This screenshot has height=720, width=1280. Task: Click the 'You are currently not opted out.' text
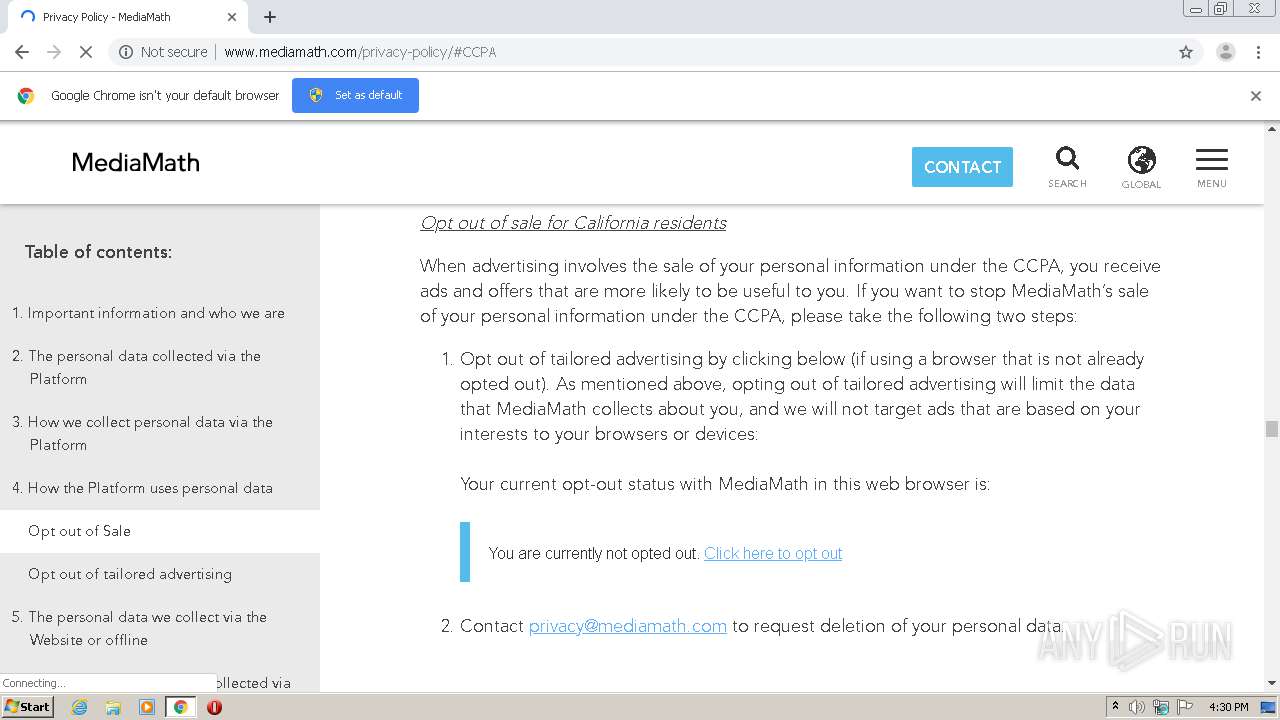[594, 553]
